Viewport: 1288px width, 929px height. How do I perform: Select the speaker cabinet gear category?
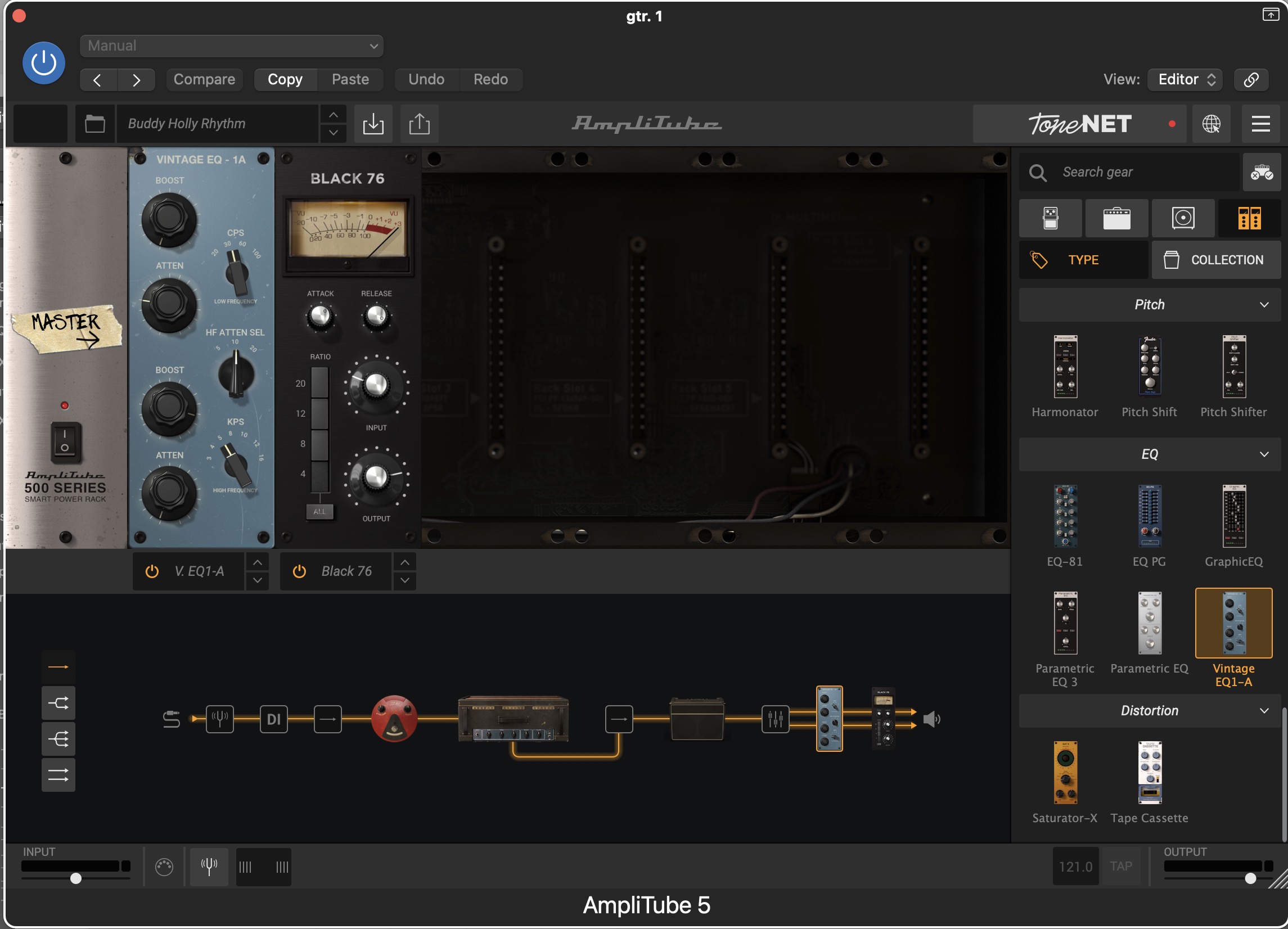(x=1183, y=218)
